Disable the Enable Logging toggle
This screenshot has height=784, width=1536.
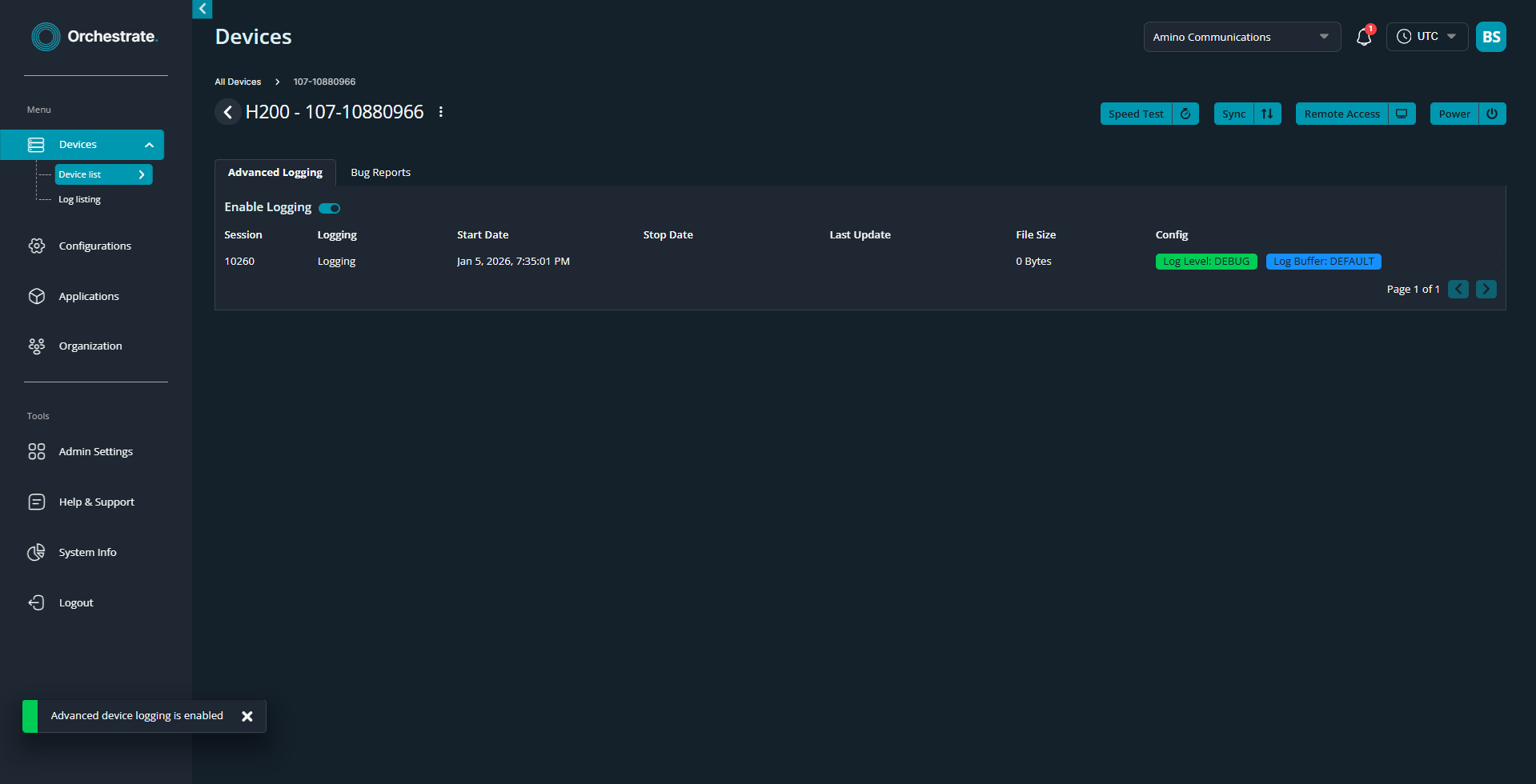click(330, 208)
